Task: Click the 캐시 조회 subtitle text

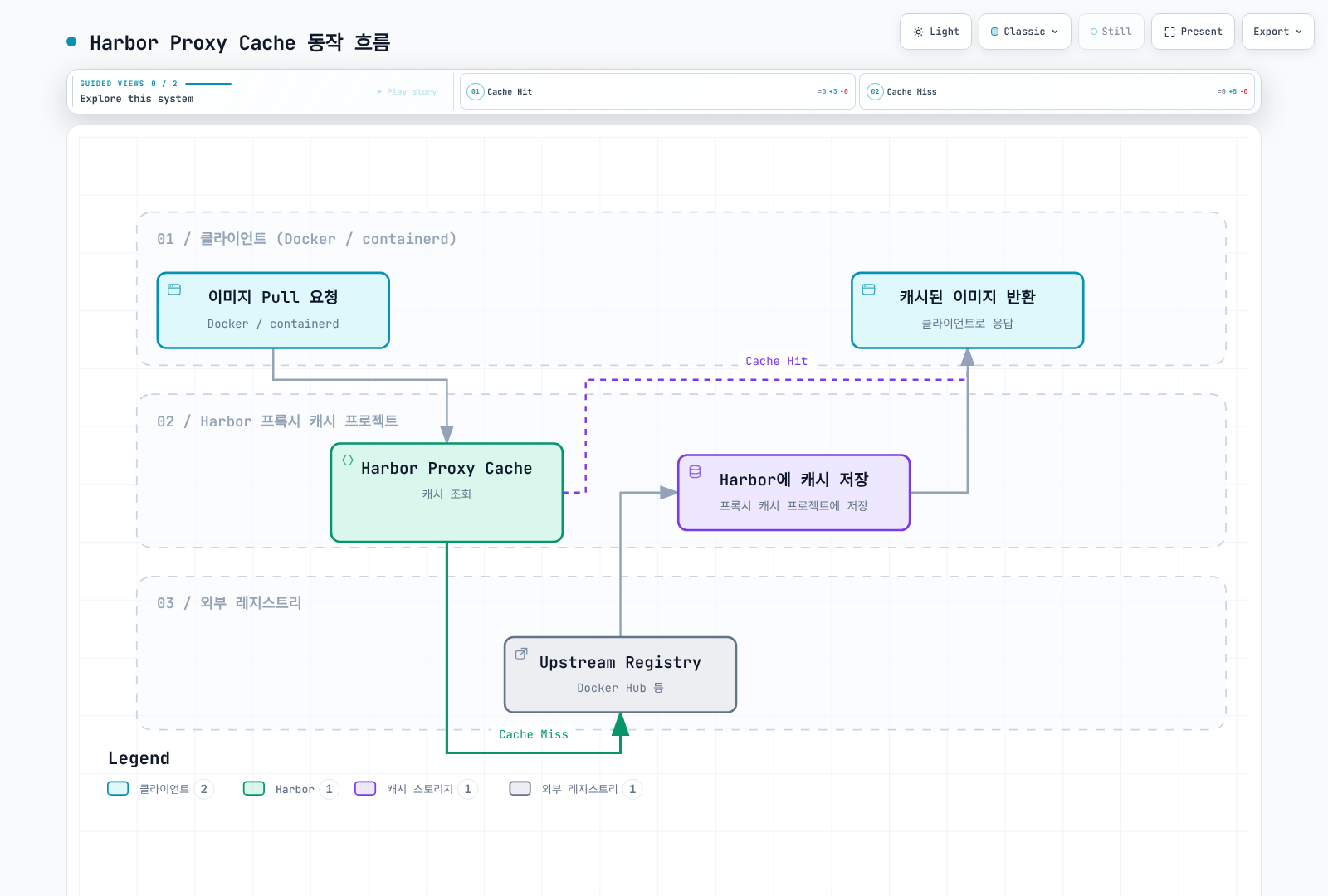Action: pyautogui.click(x=447, y=494)
